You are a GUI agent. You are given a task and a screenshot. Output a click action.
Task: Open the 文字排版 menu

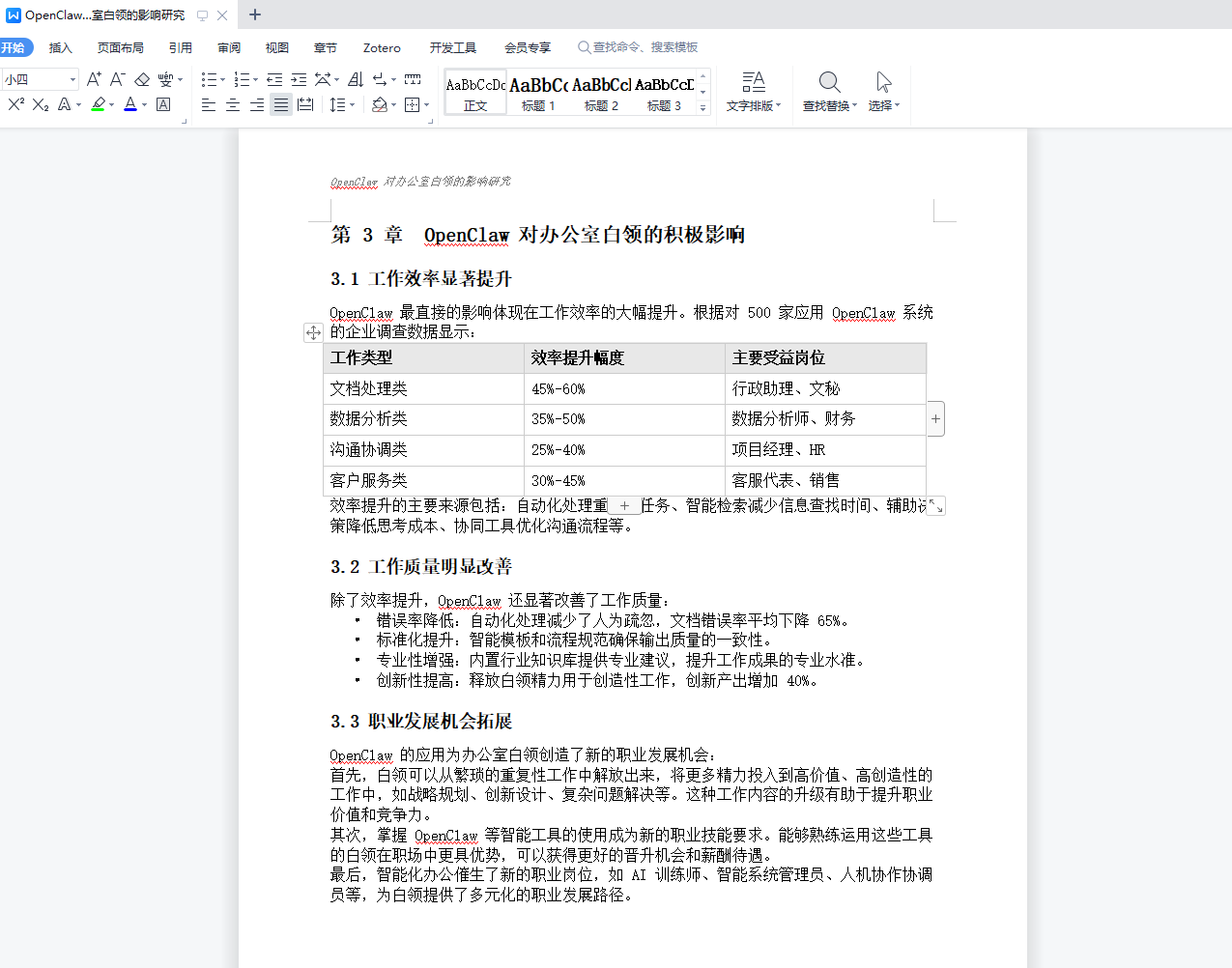point(754,92)
